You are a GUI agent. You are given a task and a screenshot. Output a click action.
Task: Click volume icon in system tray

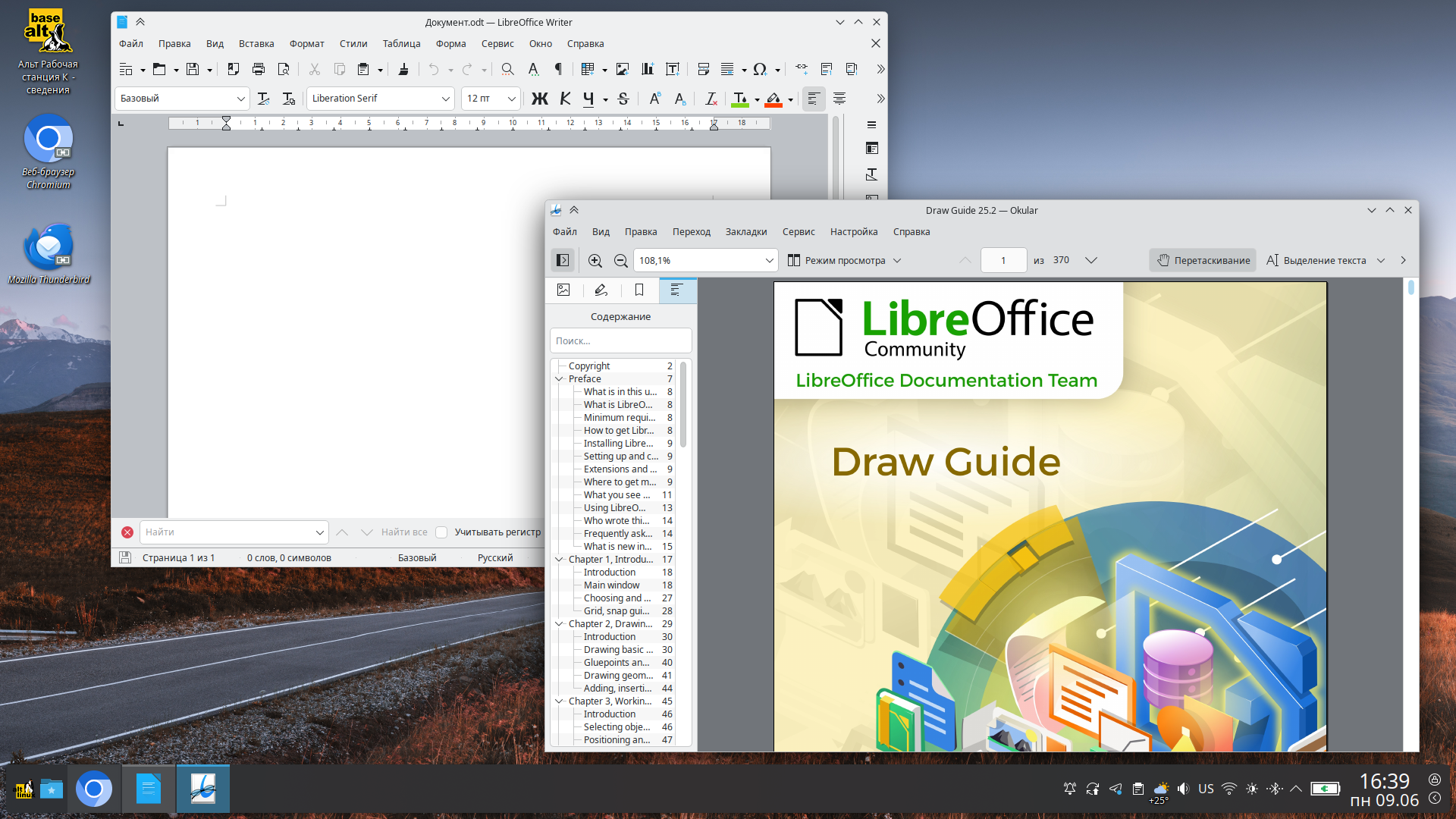tap(1183, 789)
